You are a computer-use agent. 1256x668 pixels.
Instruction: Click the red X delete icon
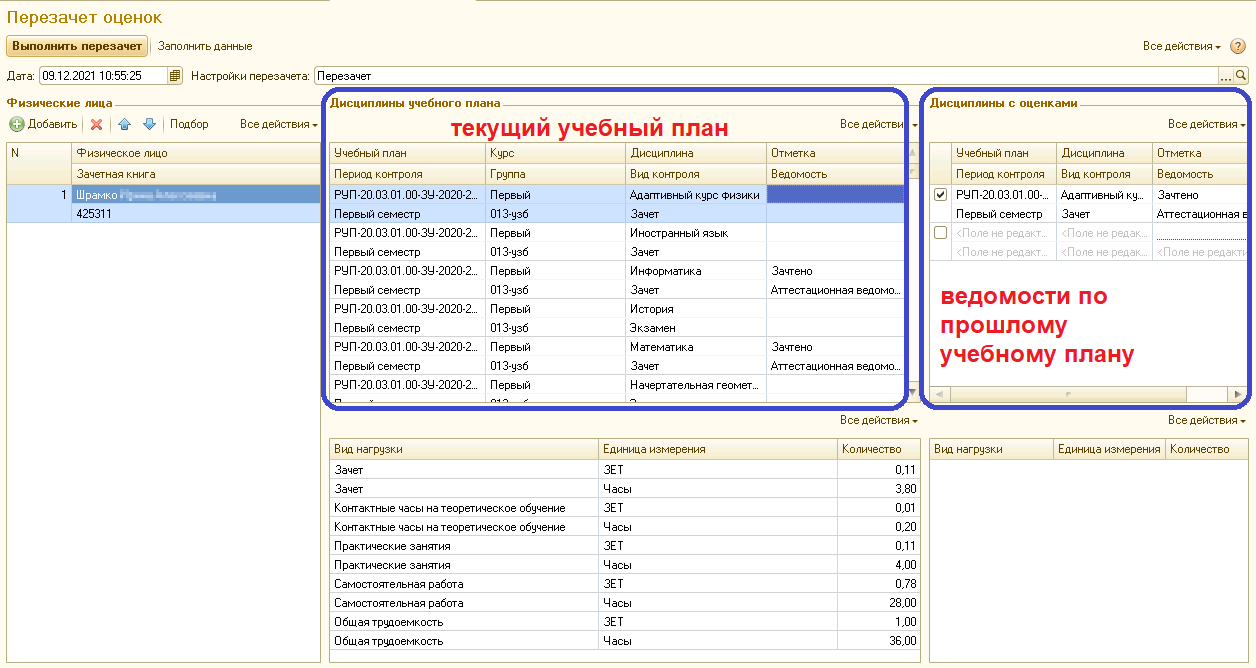click(x=97, y=125)
